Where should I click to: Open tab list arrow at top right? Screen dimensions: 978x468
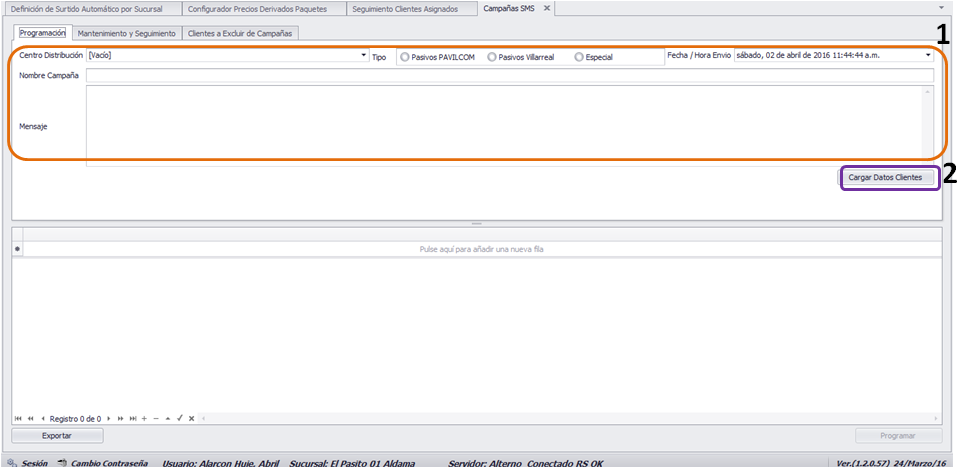pyautogui.click(x=941, y=7)
